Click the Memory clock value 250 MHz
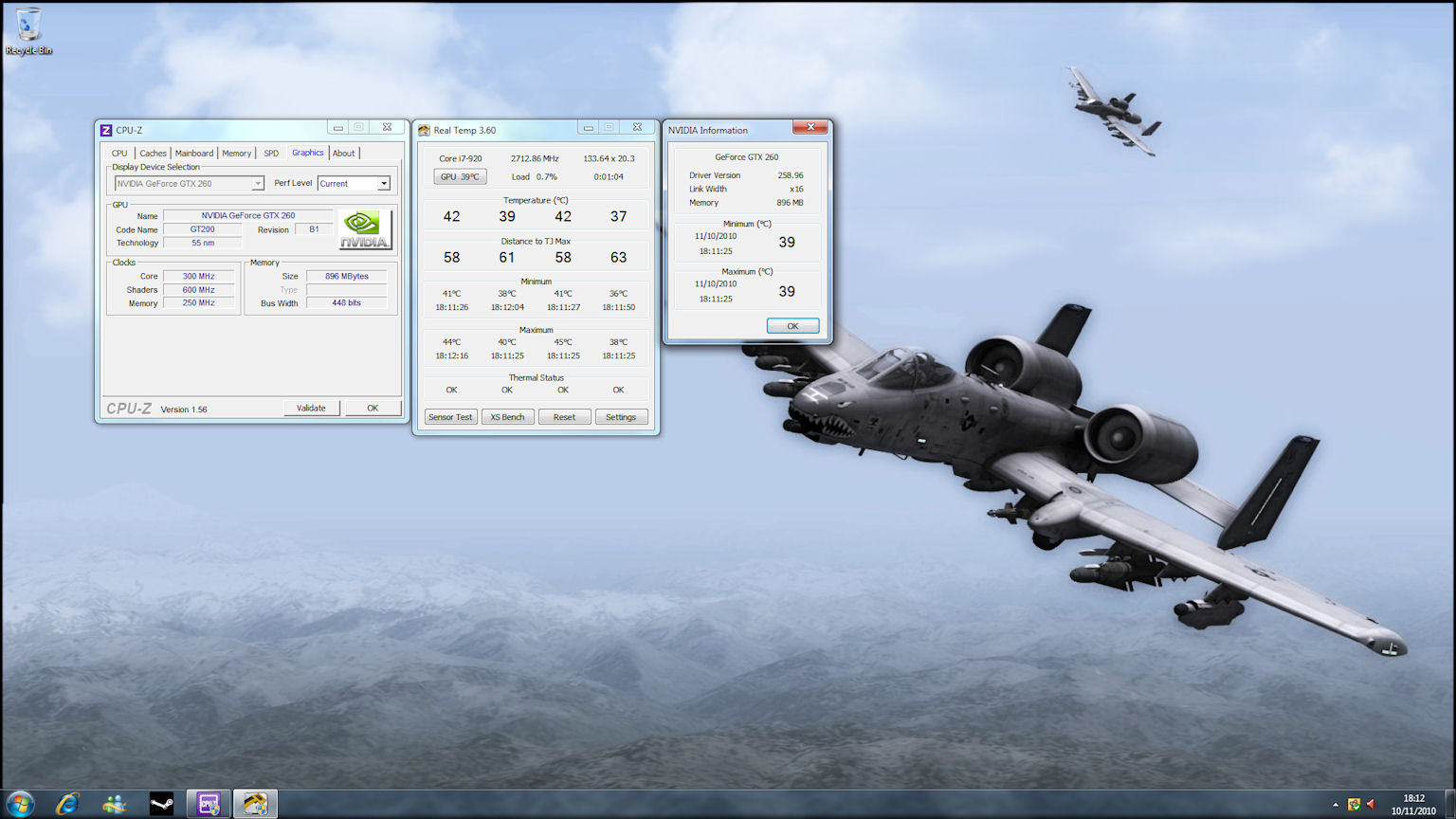 tap(198, 303)
